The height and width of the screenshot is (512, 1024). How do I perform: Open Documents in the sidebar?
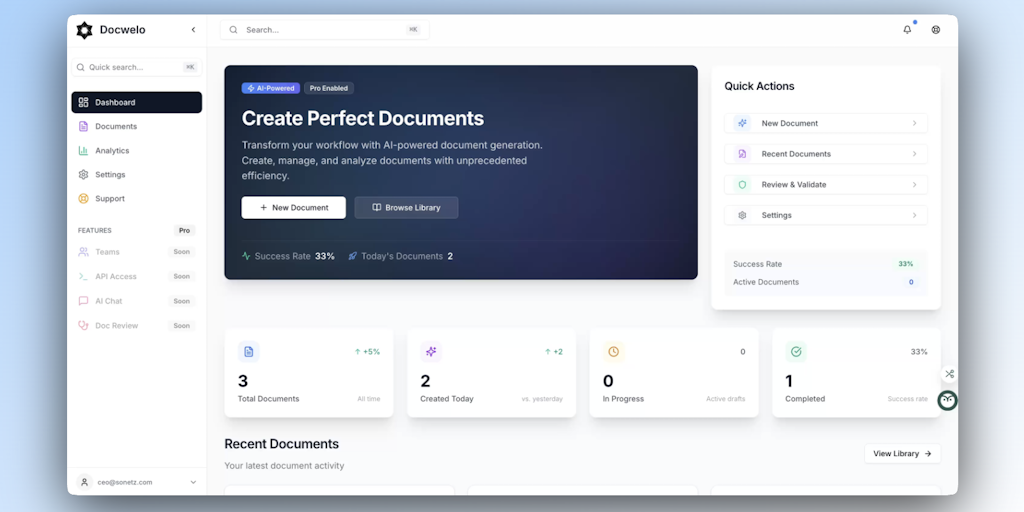tap(136, 127)
